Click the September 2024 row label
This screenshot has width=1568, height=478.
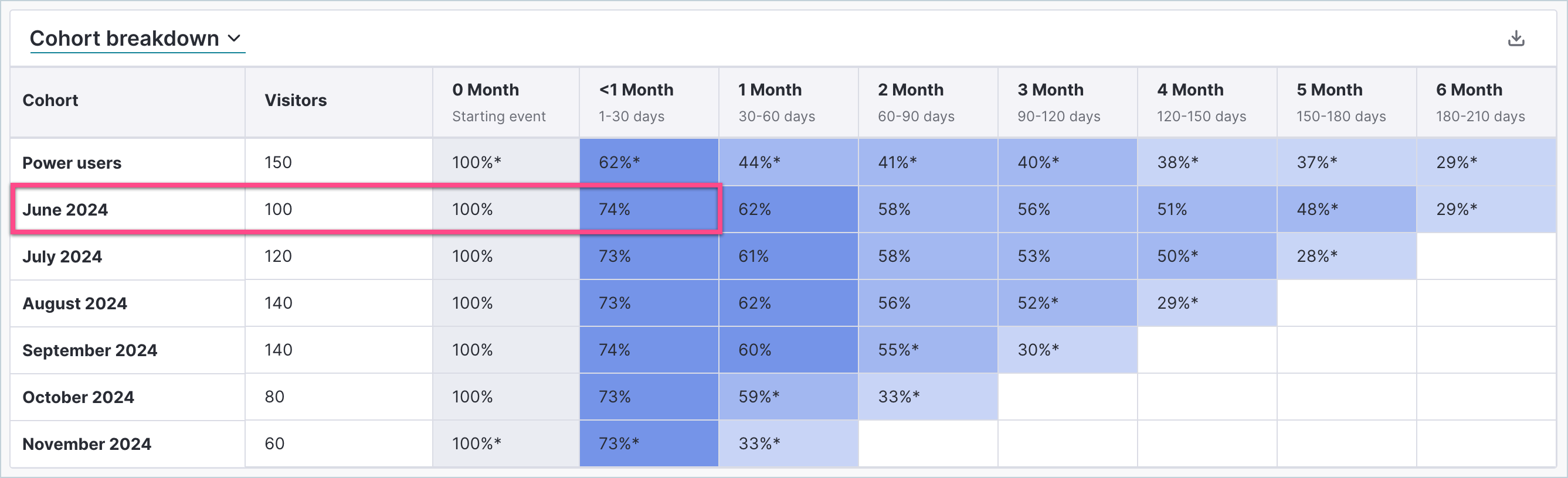coord(90,350)
